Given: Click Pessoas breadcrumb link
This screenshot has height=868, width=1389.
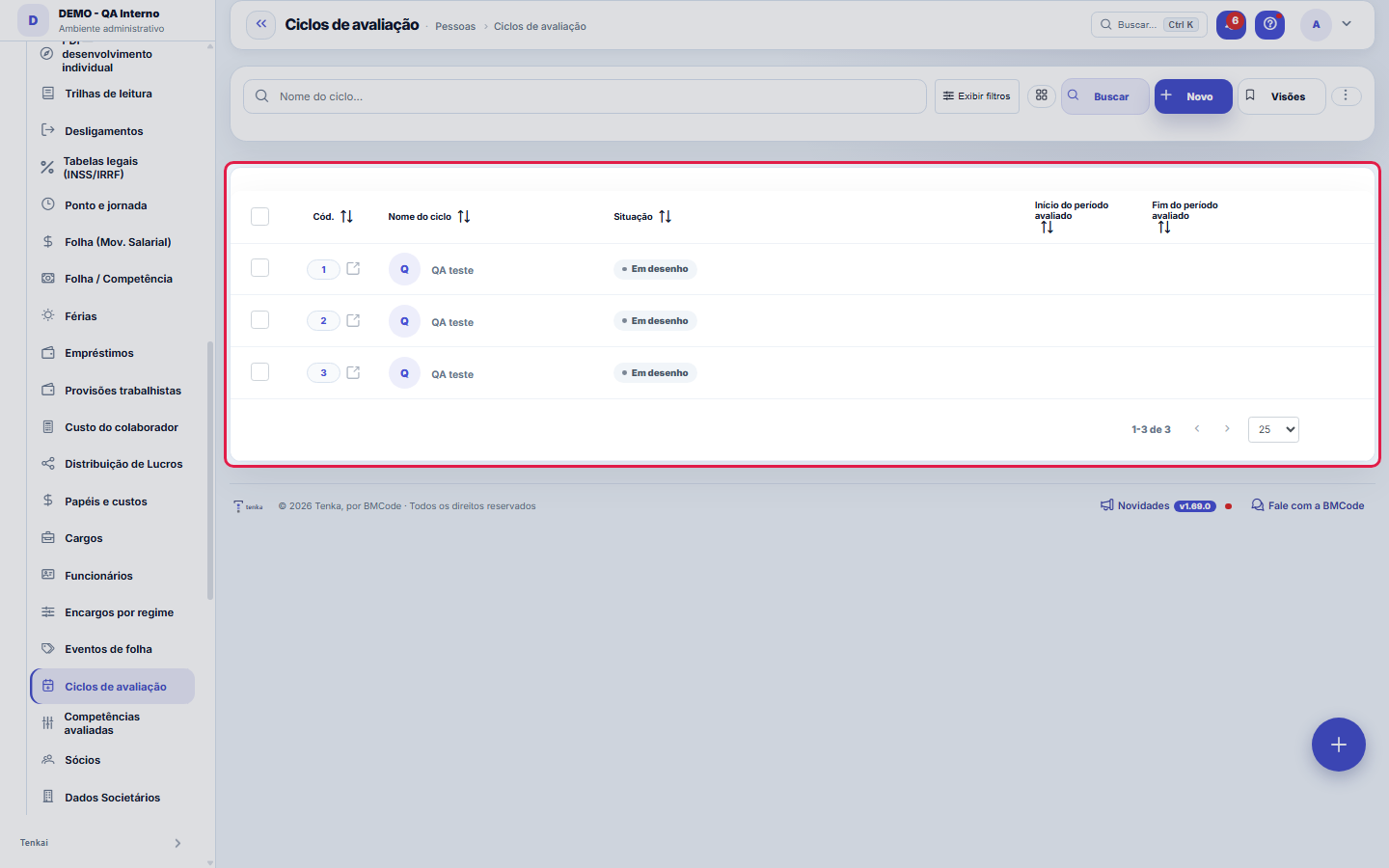Looking at the screenshot, I should (x=455, y=26).
